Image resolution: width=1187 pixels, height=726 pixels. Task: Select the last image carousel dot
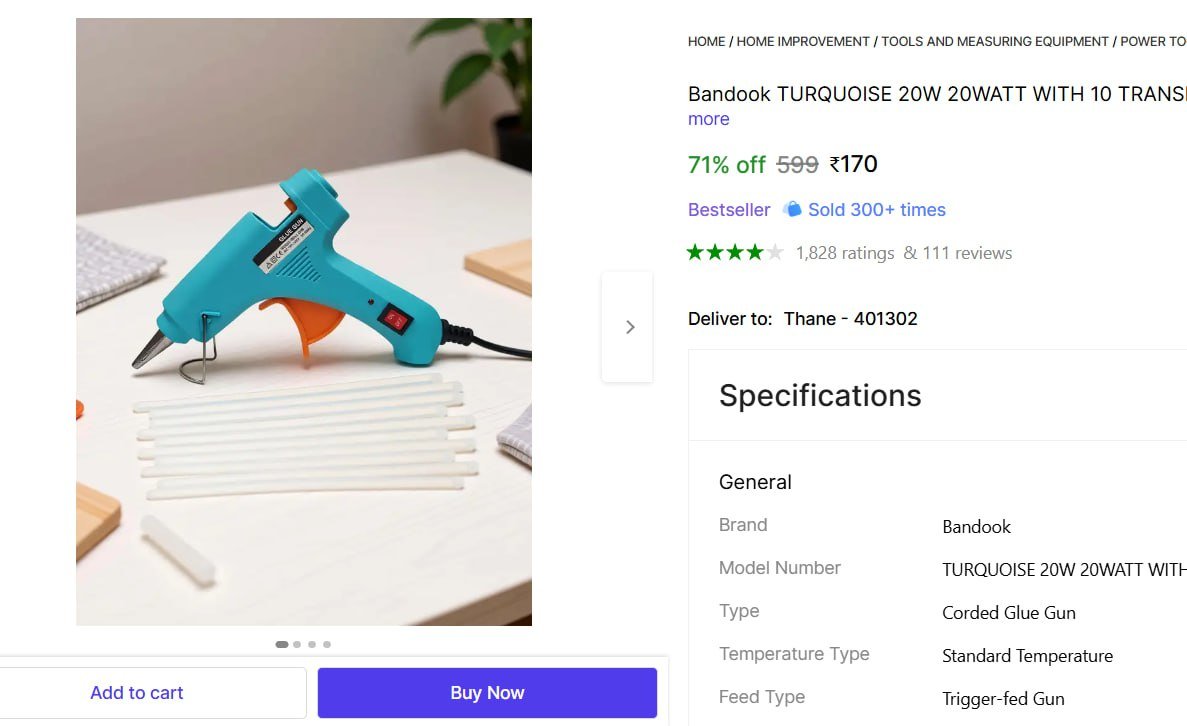(x=327, y=644)
